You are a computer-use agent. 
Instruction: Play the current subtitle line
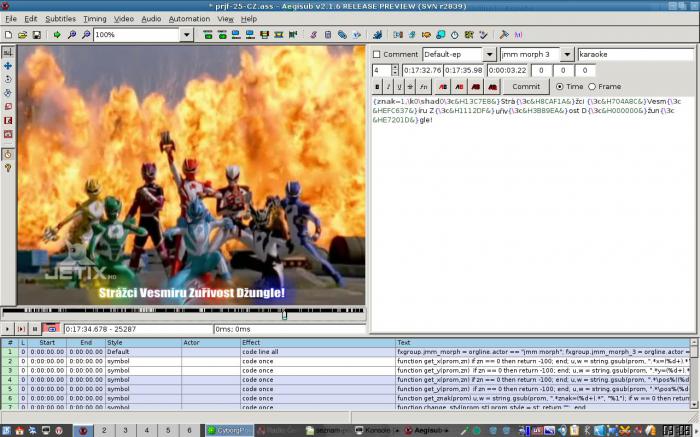coord(21,329)
